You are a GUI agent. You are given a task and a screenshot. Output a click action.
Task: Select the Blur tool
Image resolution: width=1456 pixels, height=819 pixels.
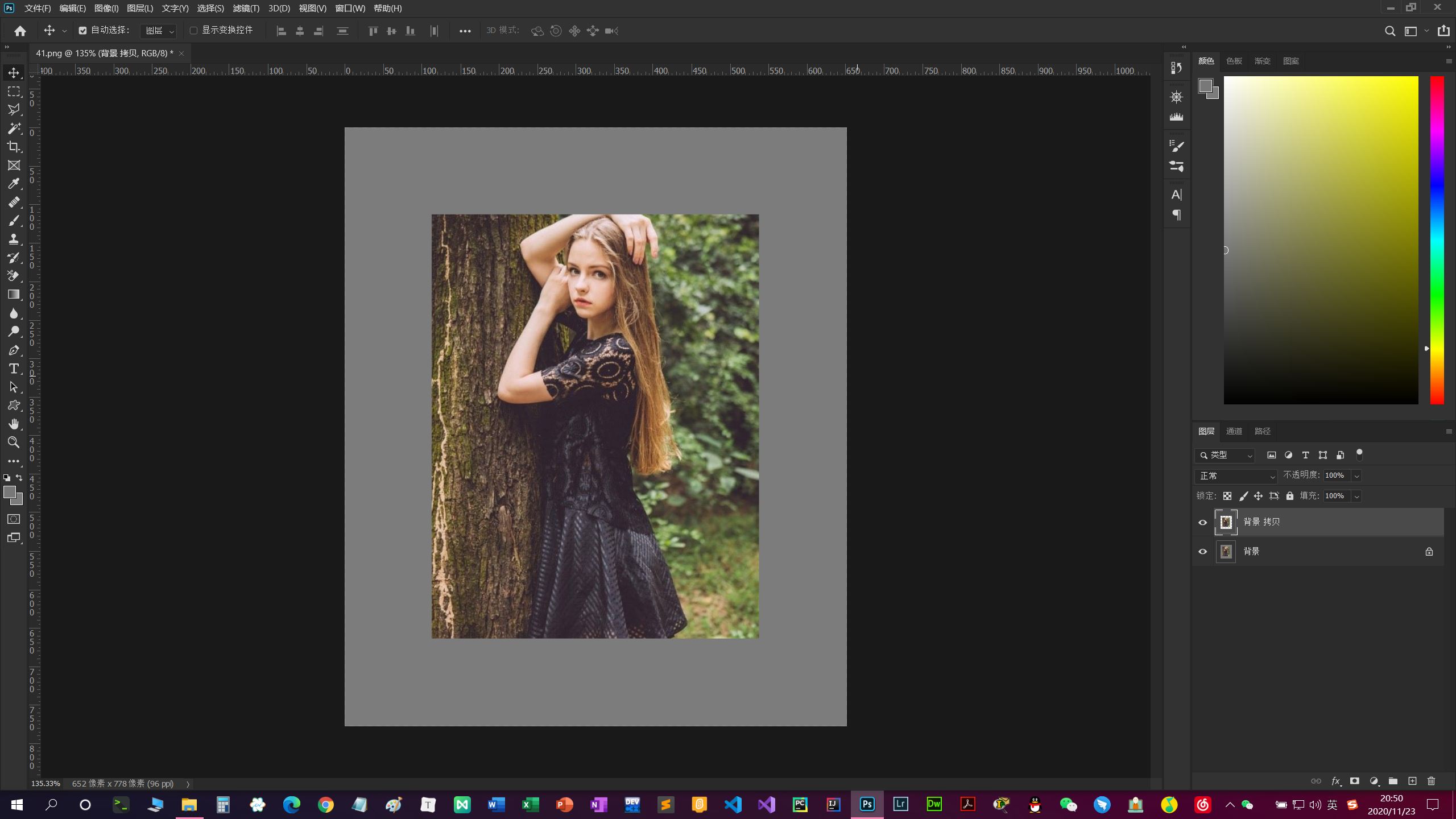click(14, 313)
